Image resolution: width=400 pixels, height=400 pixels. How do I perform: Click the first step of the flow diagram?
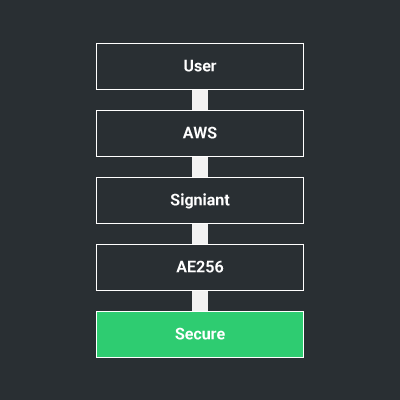click(x=200, y=66)
